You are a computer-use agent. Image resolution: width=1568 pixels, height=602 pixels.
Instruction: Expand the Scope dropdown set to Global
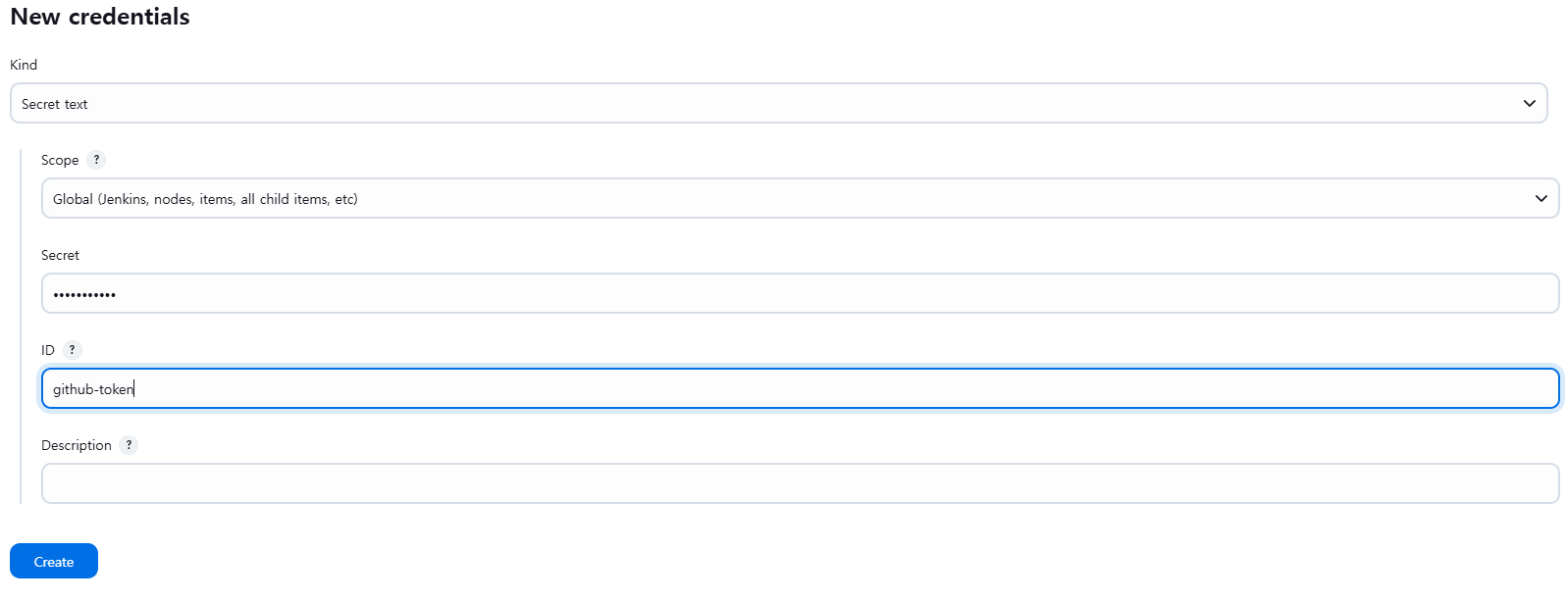(800, 198)
